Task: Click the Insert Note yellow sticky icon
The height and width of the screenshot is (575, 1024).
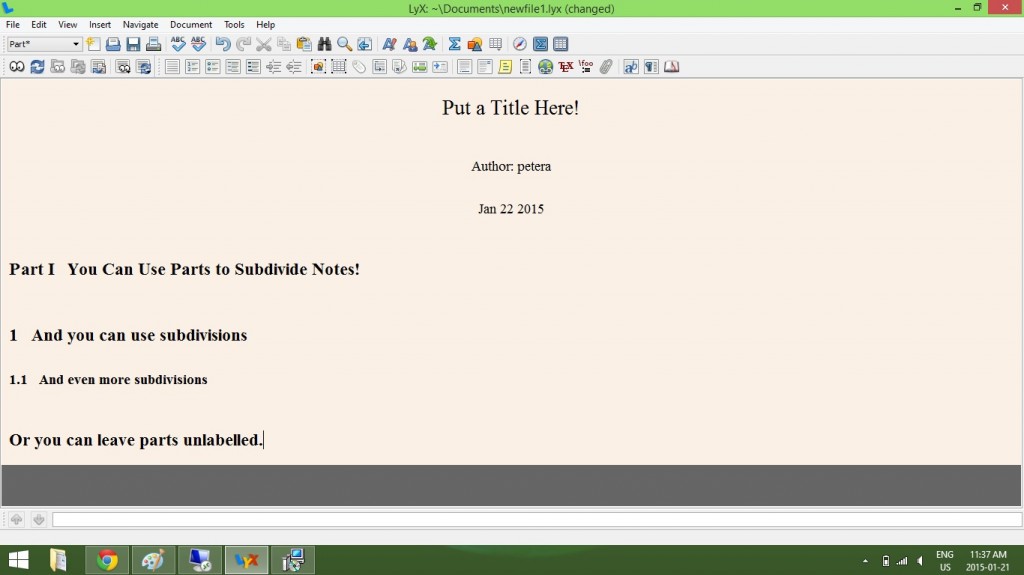Action: (x=505, y=67)
